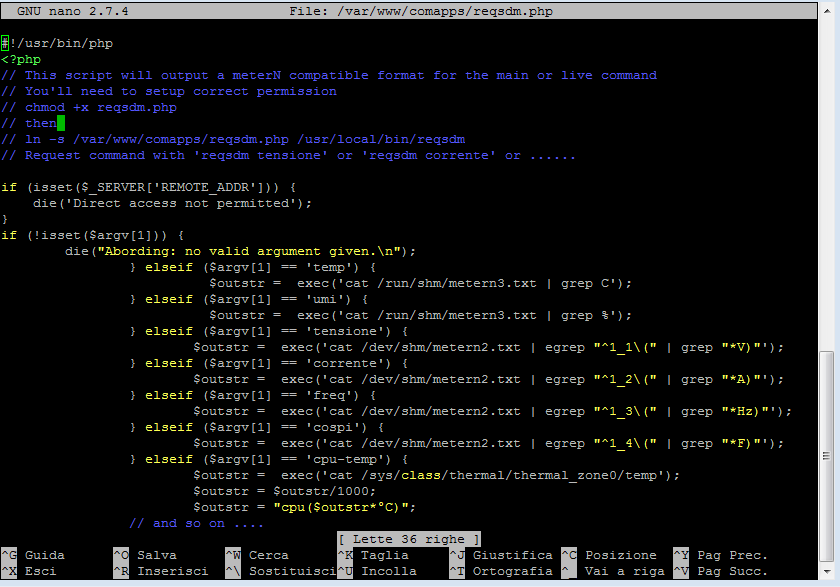Click the exec line with 'grep %'
Viewport: 840px width, 587px height.
pyautogui.click(x=421, y=315)
